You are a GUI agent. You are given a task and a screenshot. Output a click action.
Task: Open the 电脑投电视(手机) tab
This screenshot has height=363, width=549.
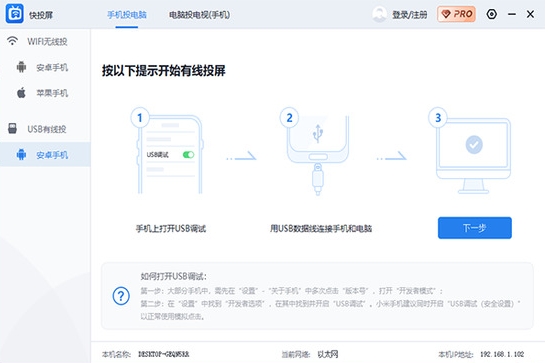pos(200,15)
